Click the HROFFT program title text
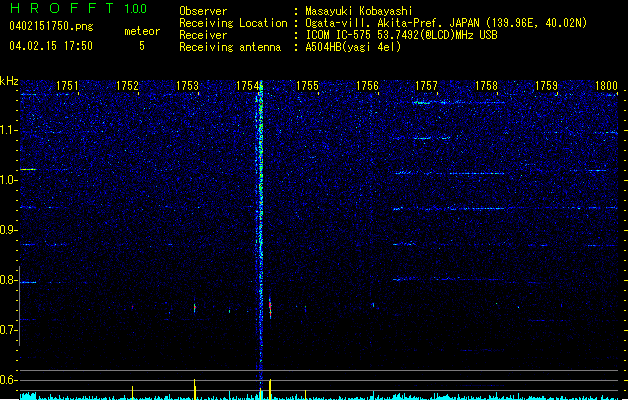Image resolution: width=629 pixels, height=400 pixels. (62, 8)
